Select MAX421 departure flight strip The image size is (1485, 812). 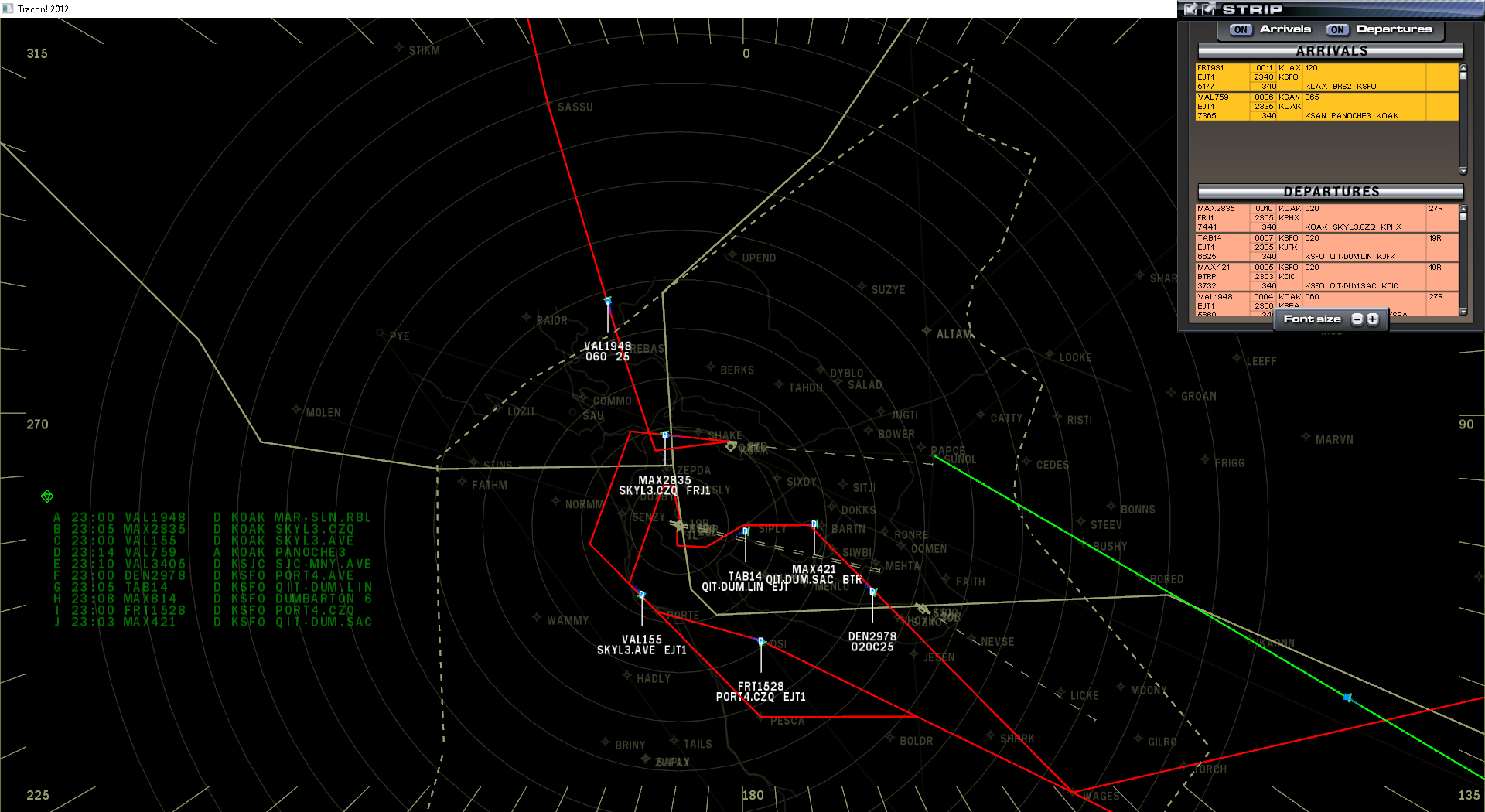1326,277
